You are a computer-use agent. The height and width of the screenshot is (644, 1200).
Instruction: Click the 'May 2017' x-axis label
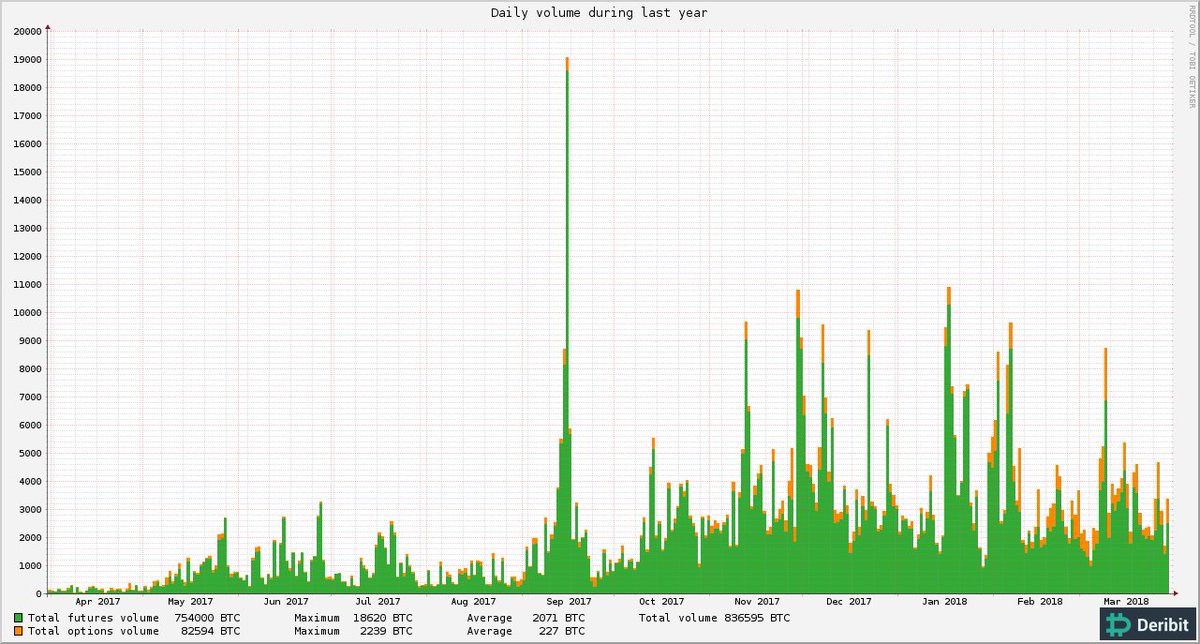tap(190, 601)
